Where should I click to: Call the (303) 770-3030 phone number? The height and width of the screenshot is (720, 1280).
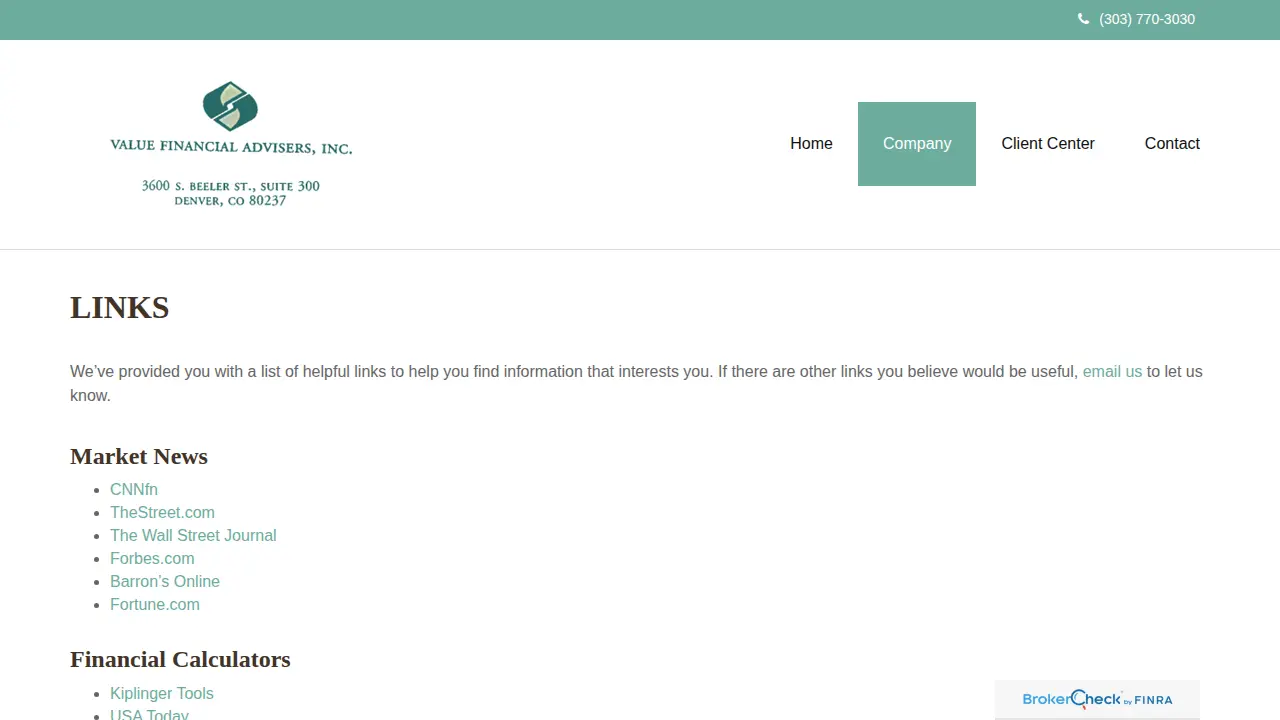(1146, 19)
